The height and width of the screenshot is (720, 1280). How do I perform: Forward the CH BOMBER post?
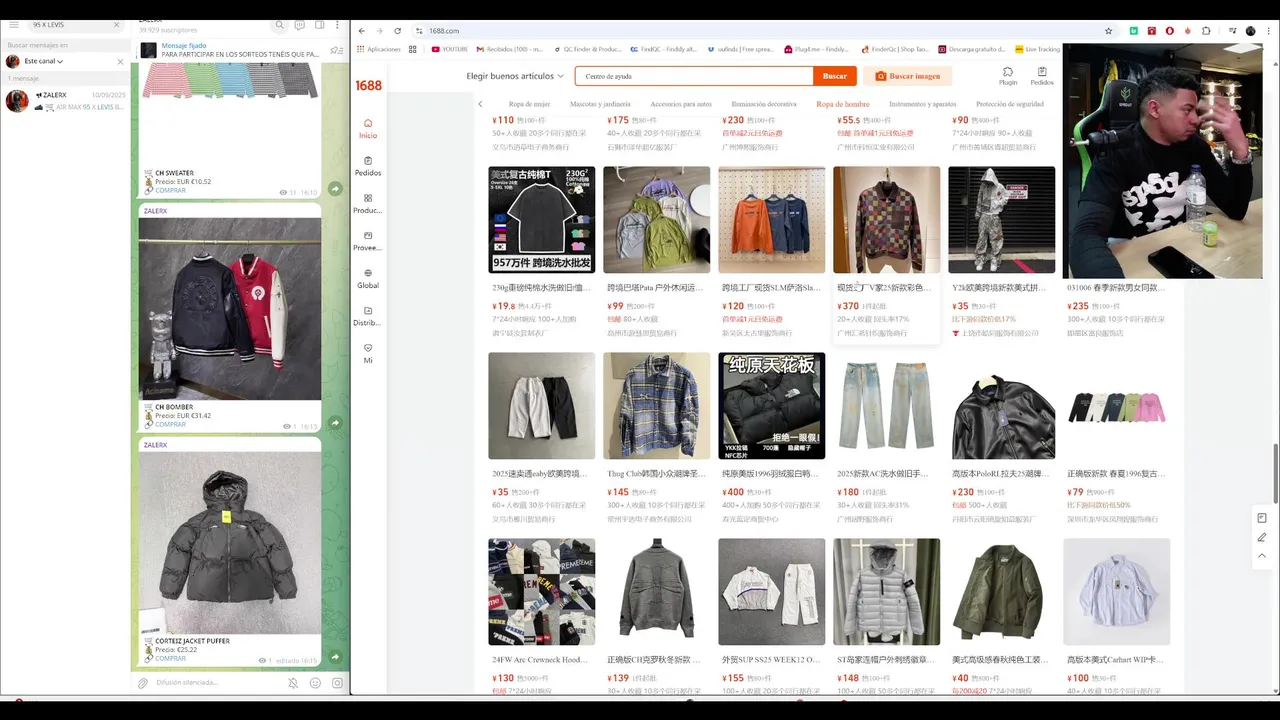click(336, 423)
